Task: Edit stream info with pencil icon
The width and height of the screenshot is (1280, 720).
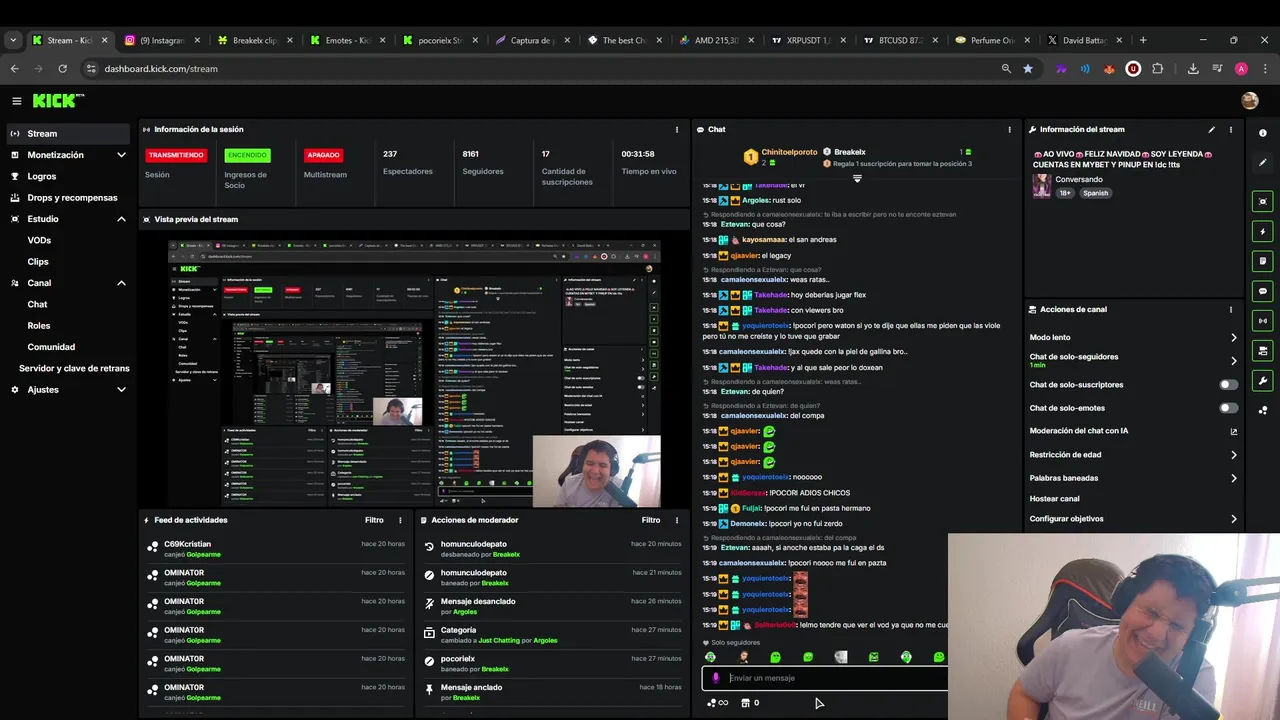Action: [1212, 129]
